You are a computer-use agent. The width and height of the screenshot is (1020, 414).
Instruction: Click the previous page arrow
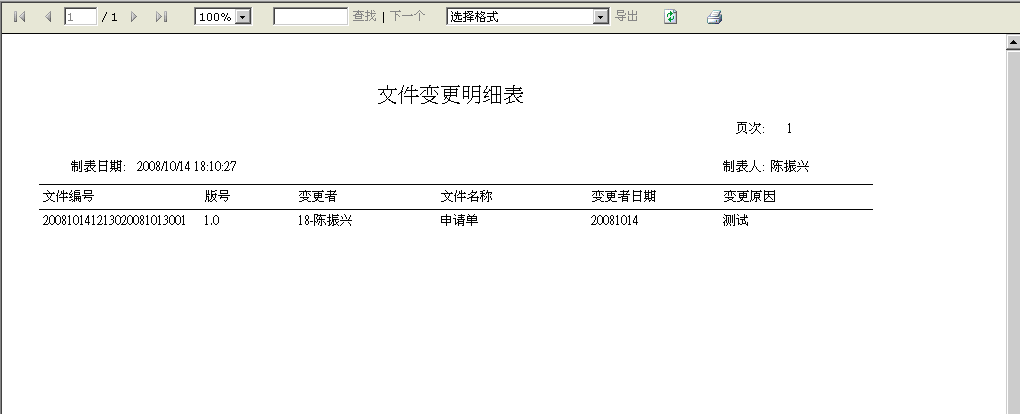[x=47, y=17]
